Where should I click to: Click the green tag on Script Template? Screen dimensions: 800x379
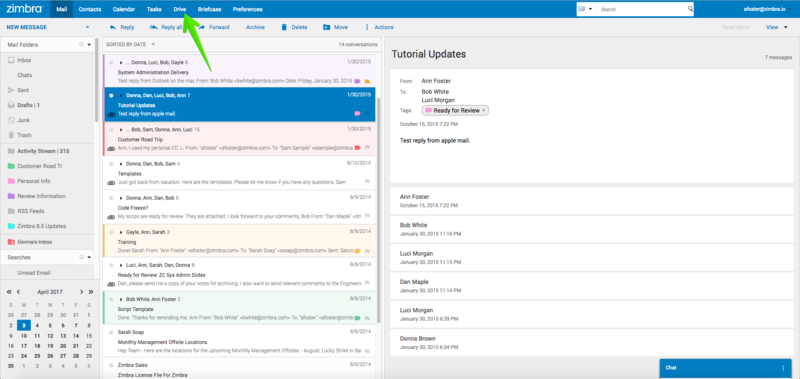(x=358, y=318)
